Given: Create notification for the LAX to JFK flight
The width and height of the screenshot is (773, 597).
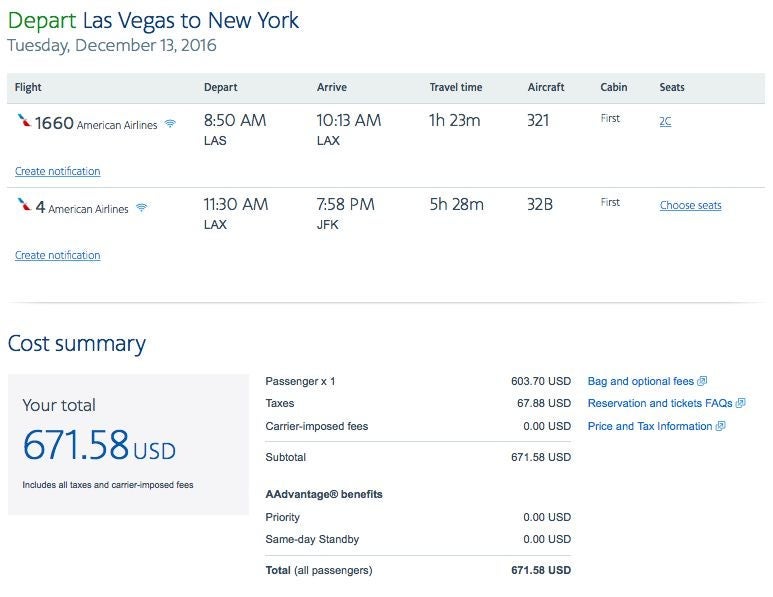Looking at the screenshot, I should [57, 255].
